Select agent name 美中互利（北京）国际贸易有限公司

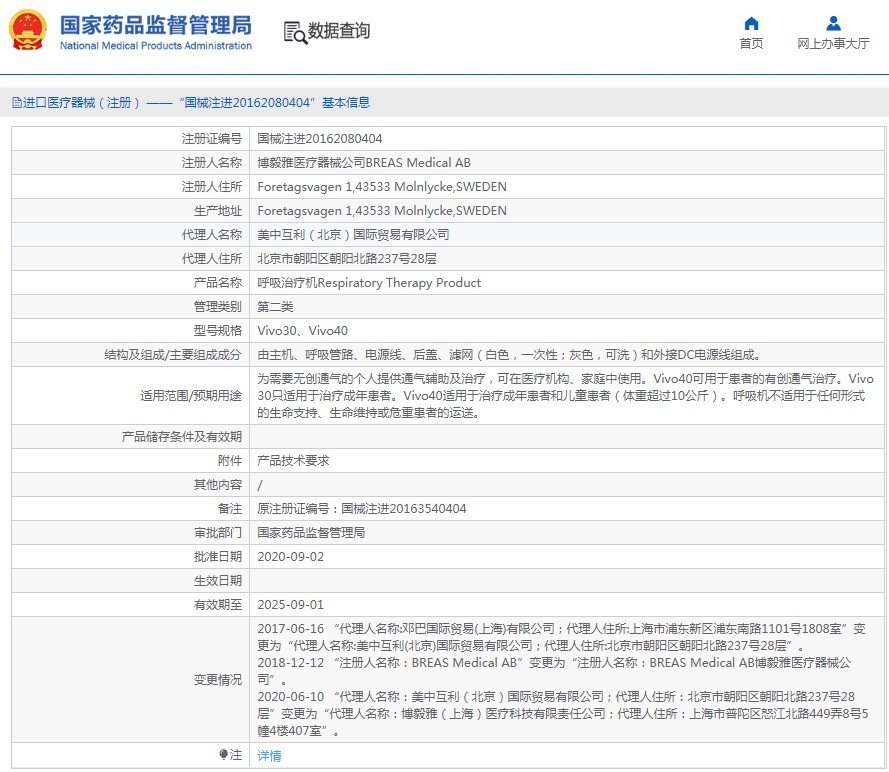[x=353, y=235]
